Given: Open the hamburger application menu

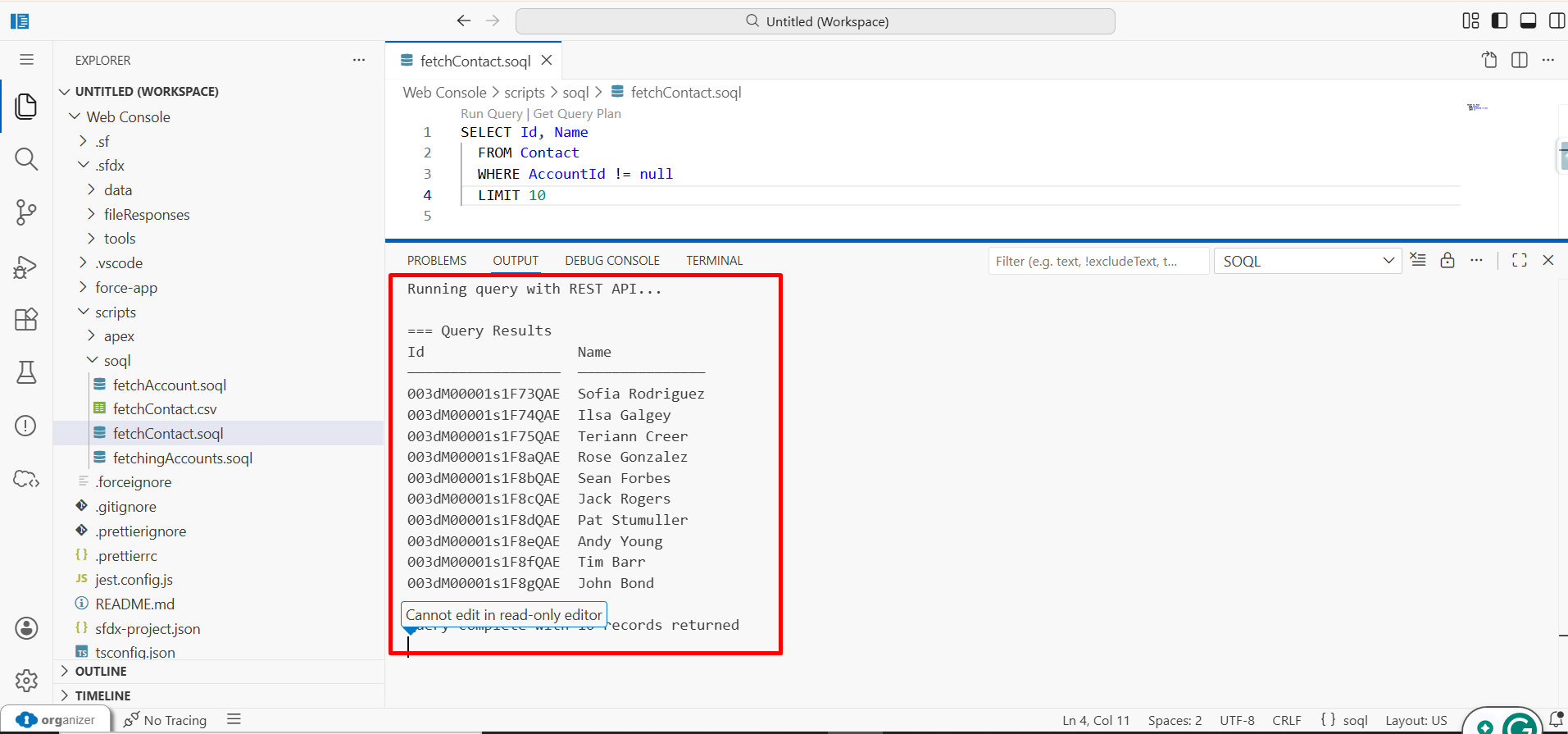Looking at the screenshot, I should point(26,59).
